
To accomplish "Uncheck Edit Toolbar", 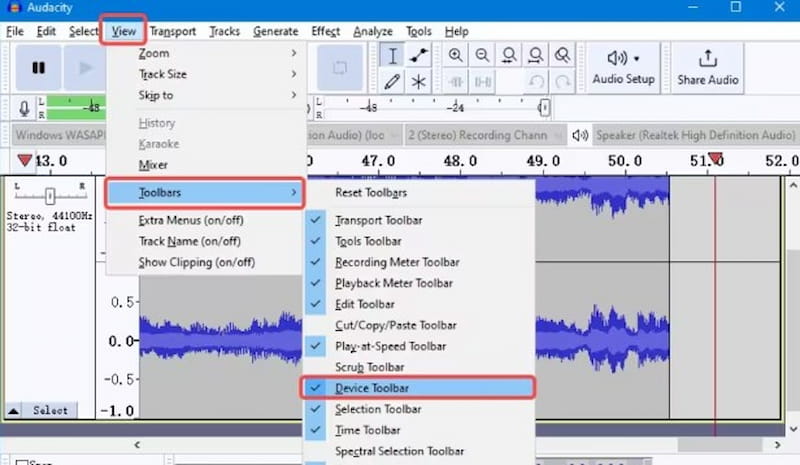I will [x=419, y=304].
